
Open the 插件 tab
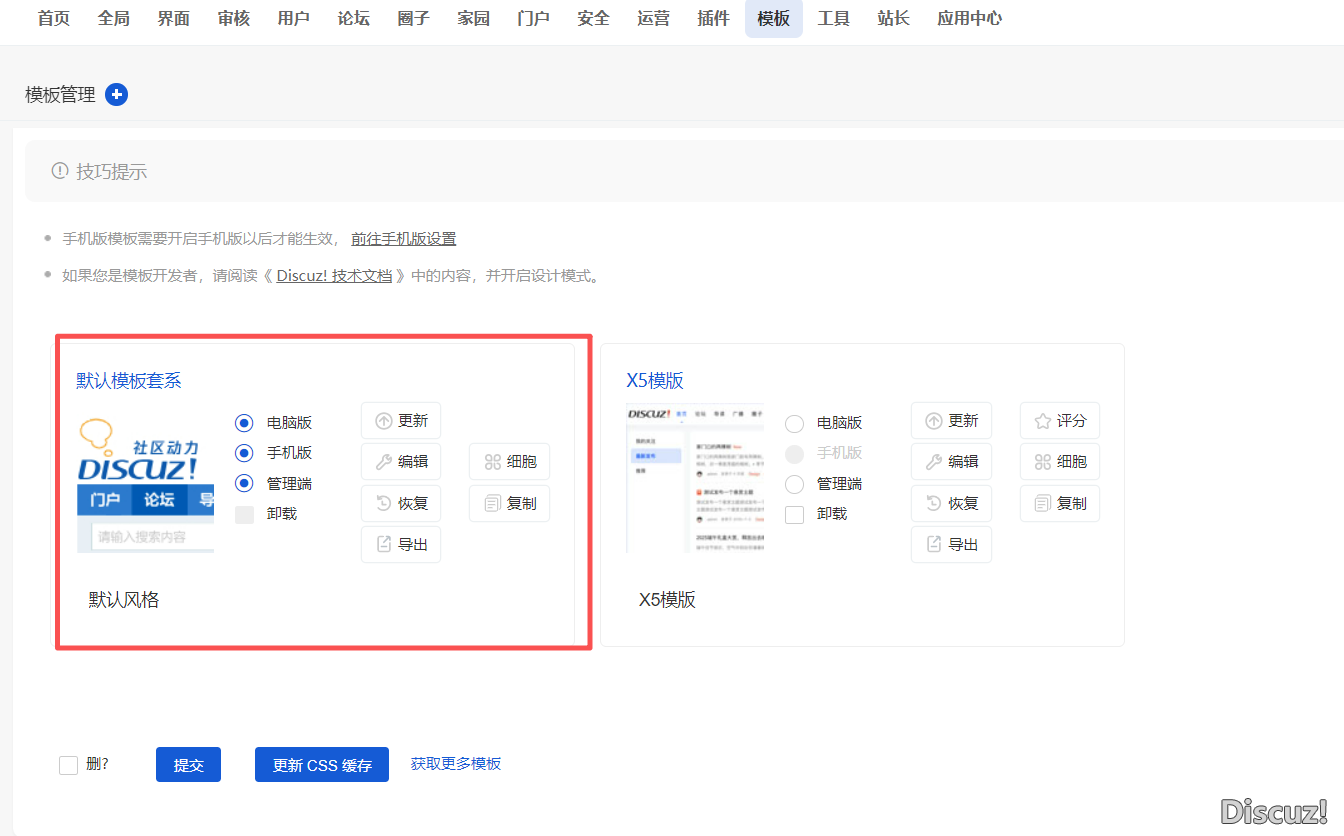(714, 18)
